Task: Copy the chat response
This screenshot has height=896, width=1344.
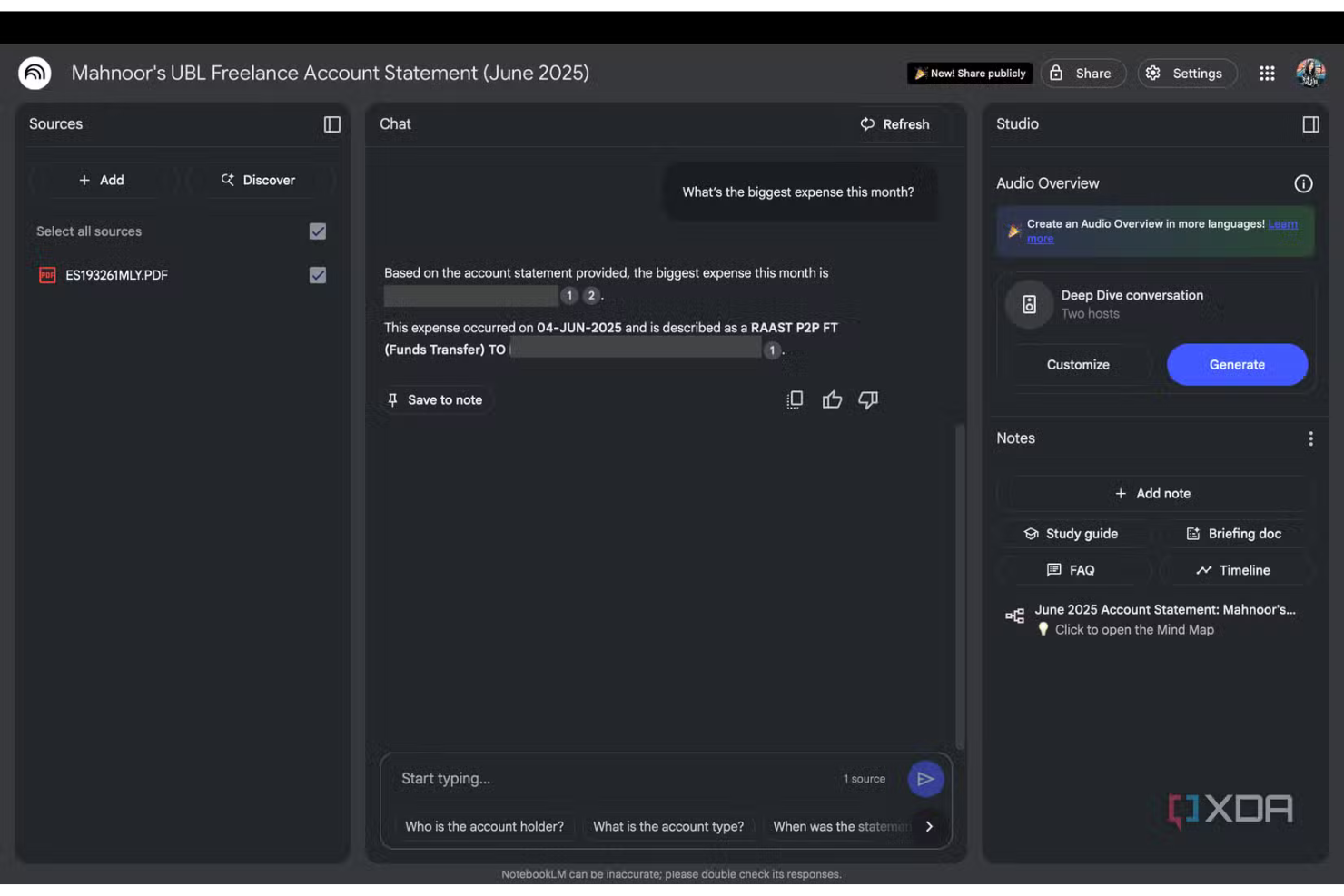Action: pos(795,399)
